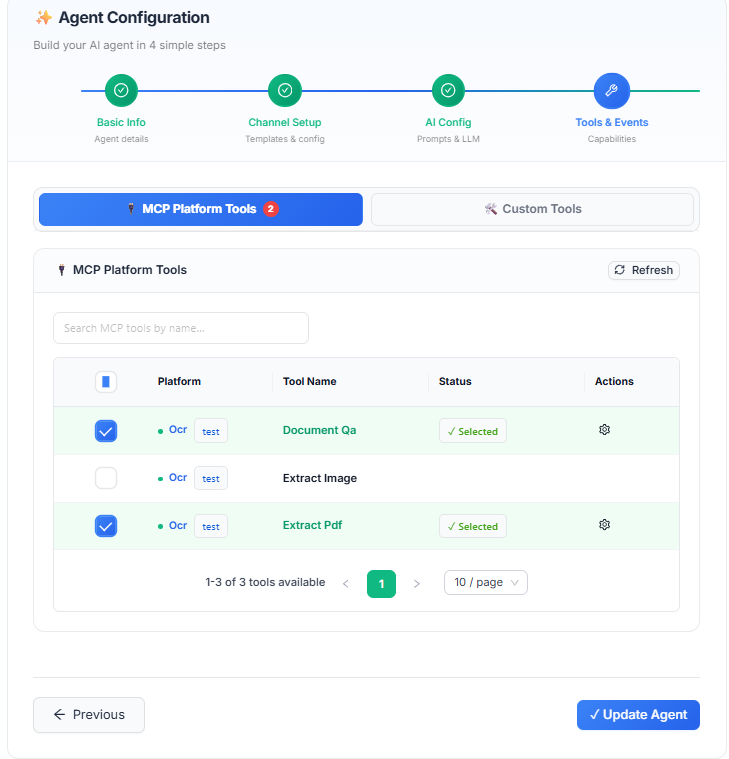The width and height of the screenshot is (729, 759).
Task: Uncheck the Extract Pdf tool checkbox
Action: coord(106,526)
